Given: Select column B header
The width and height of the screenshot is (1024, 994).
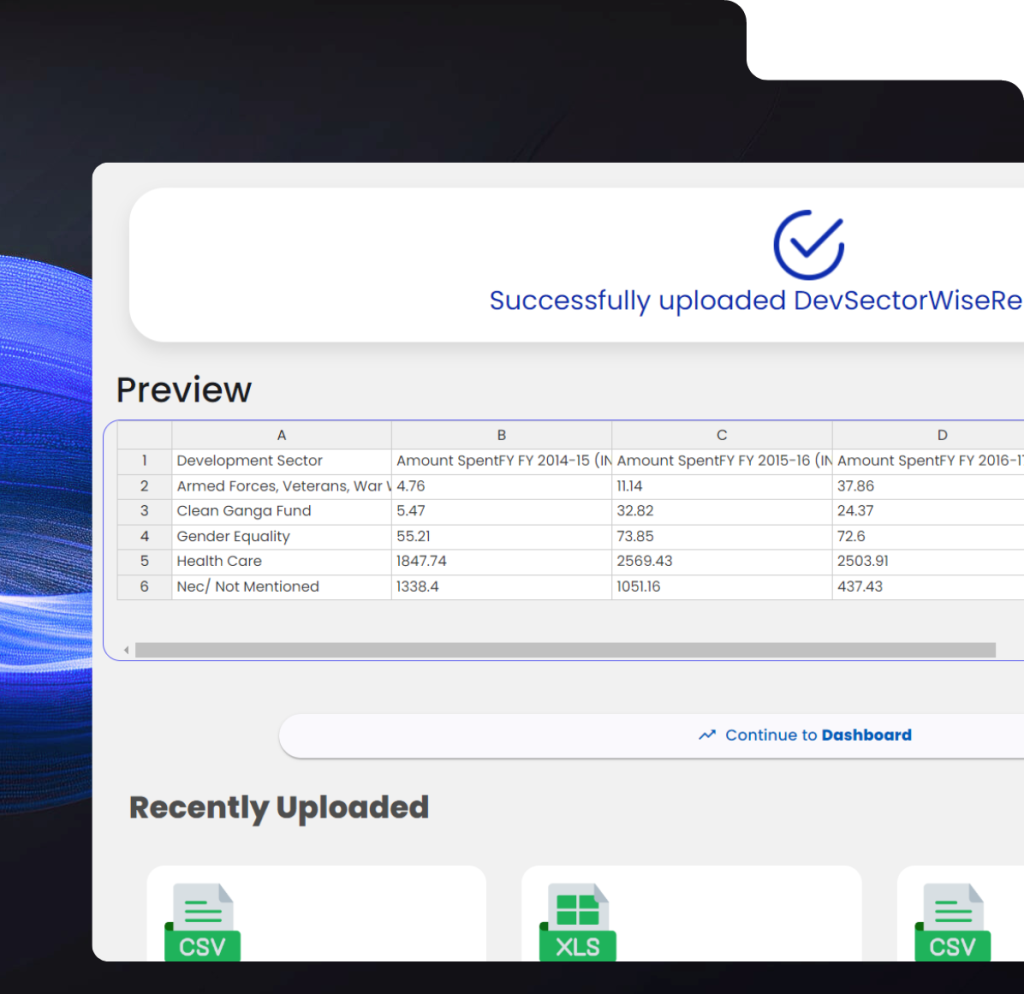Looking at the screenshot, I should point(502,435).
